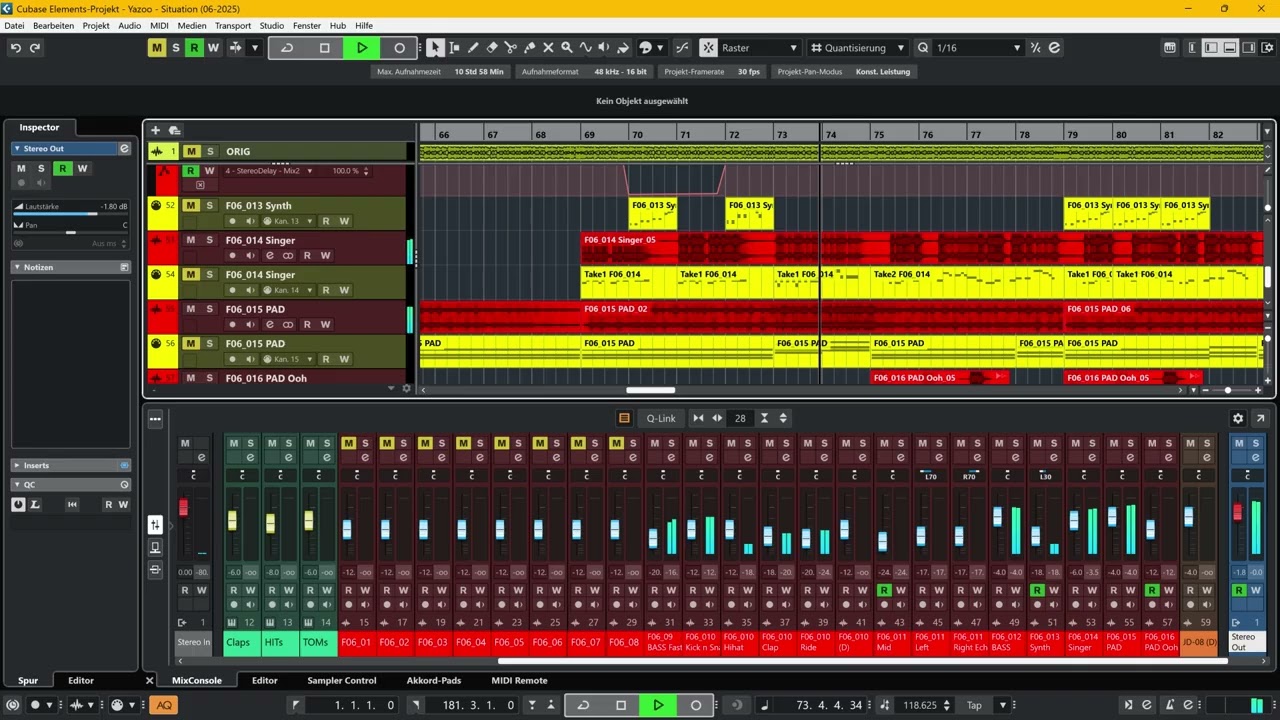Solo the ORIG track
This screenshot has height=720, width=1280.
click(x=210, y=151)
